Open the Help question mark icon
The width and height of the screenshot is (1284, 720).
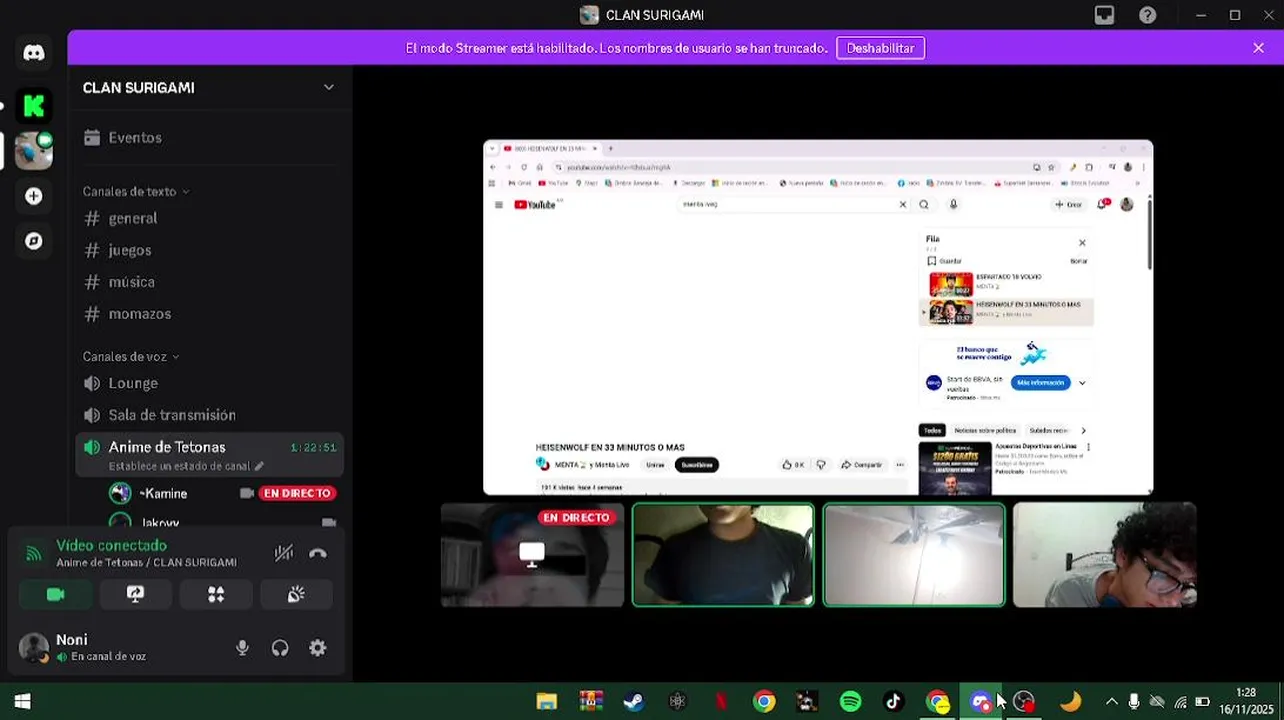click(1148, 15)
